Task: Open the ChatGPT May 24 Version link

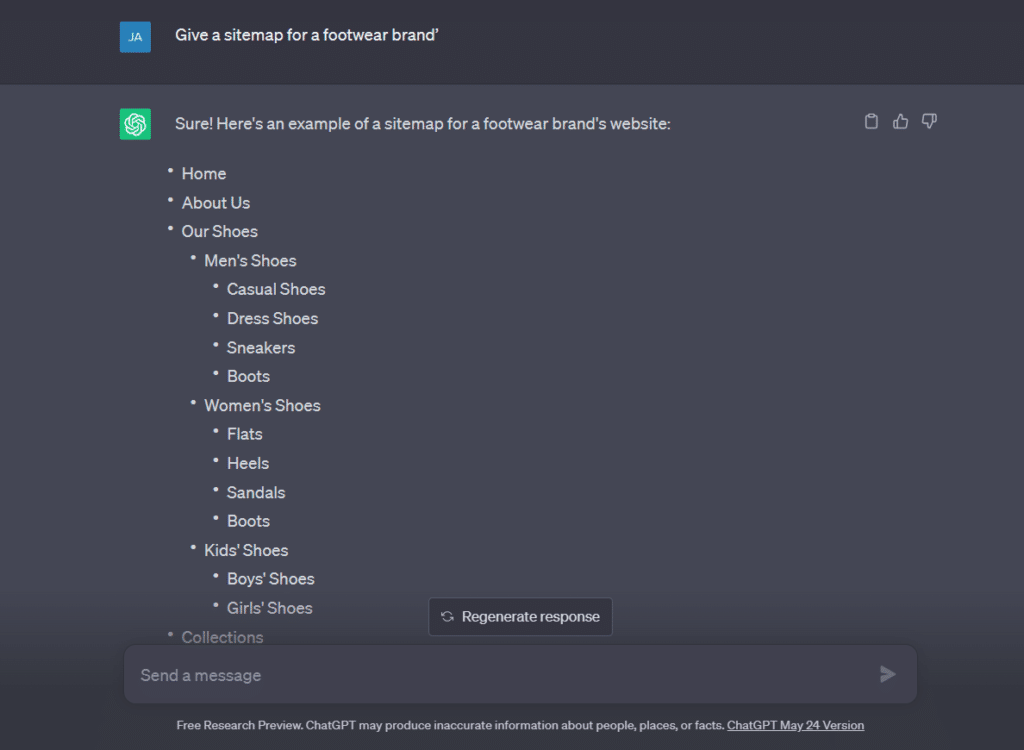Action: (x=795, y=725)
